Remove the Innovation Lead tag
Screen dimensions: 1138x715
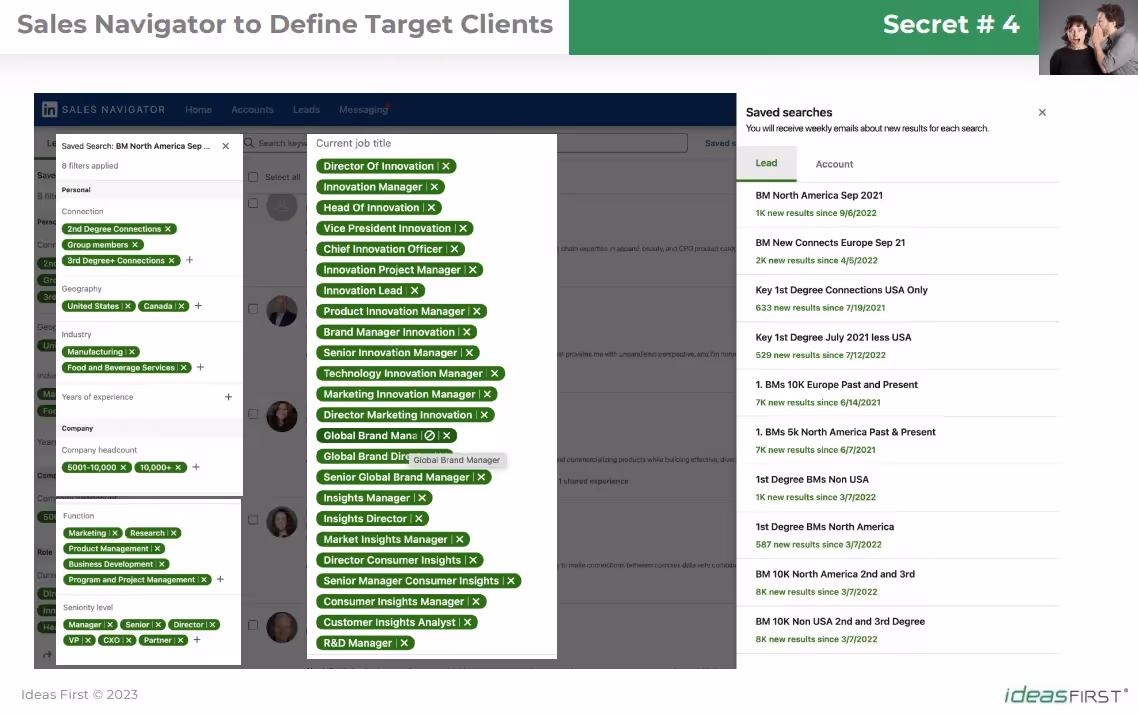[414, 290]
